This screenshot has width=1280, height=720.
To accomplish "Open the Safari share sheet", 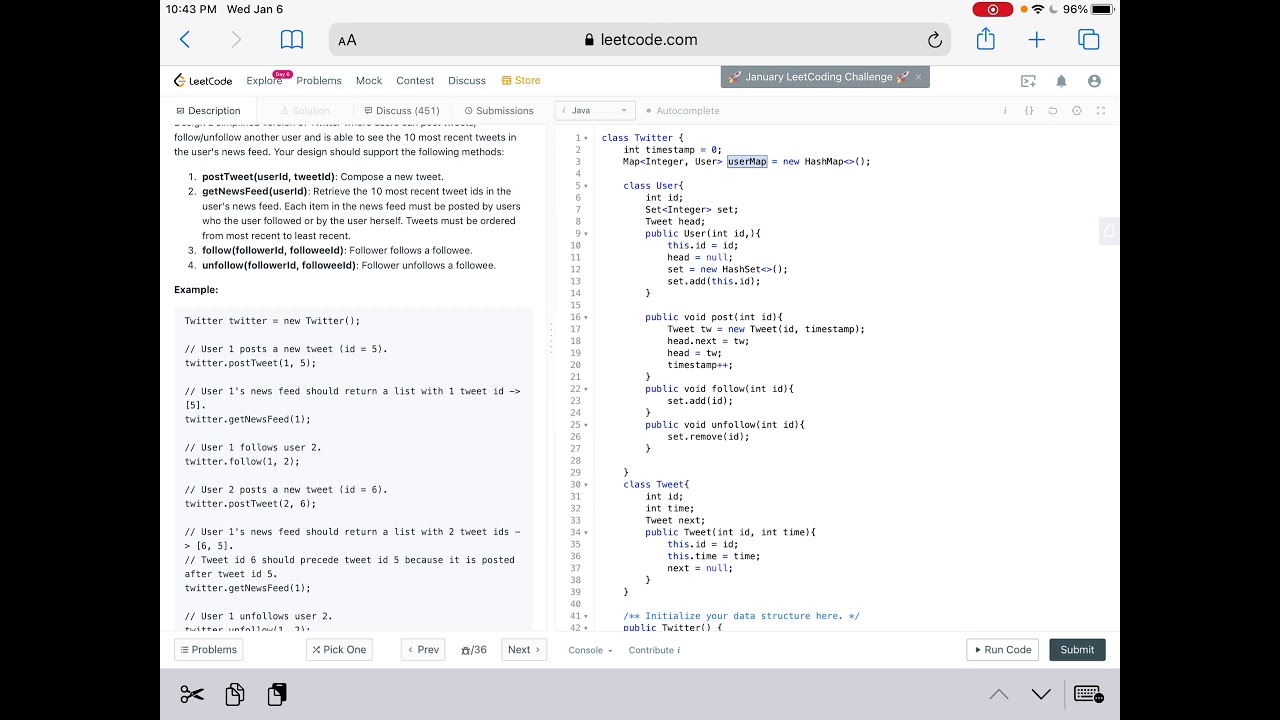I will click(986, 39).
